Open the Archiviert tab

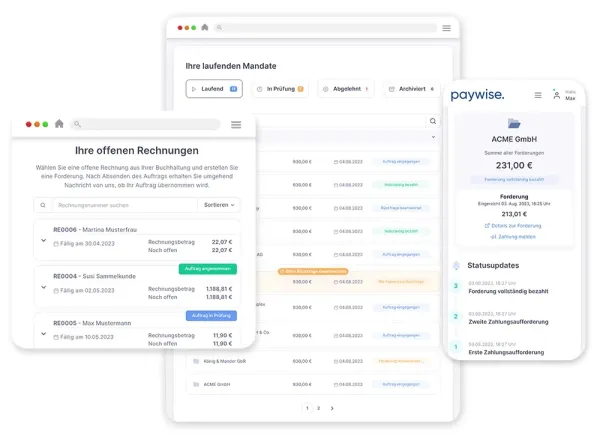(411, 89)
